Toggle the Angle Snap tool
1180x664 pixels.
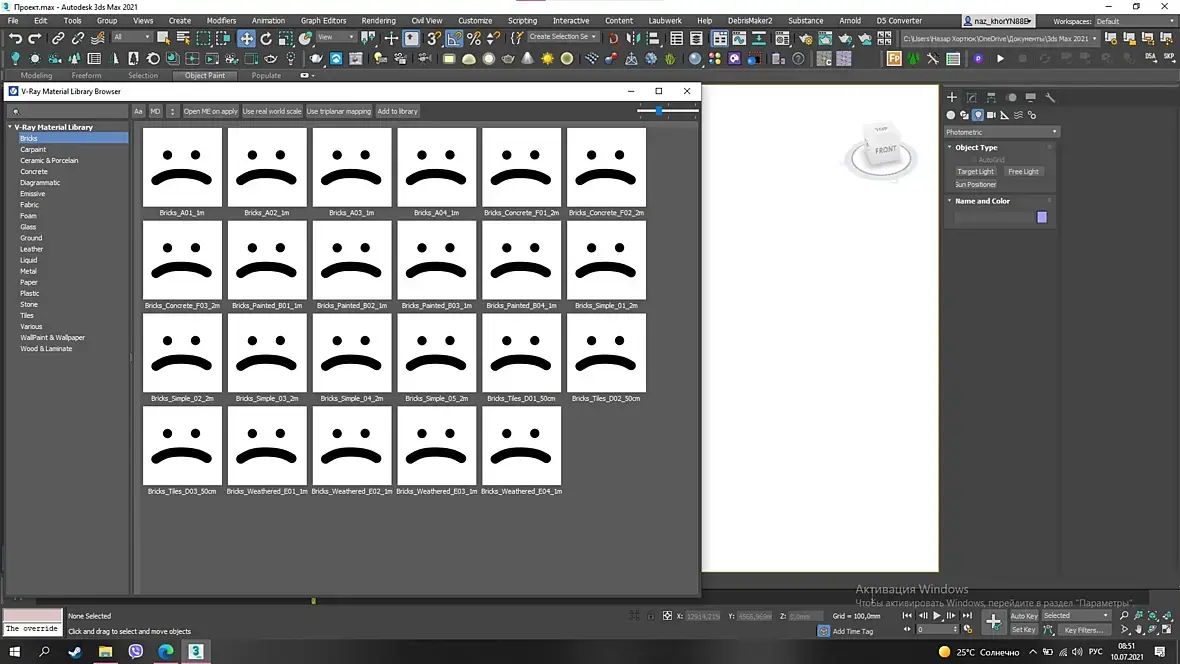pos(454,38)
